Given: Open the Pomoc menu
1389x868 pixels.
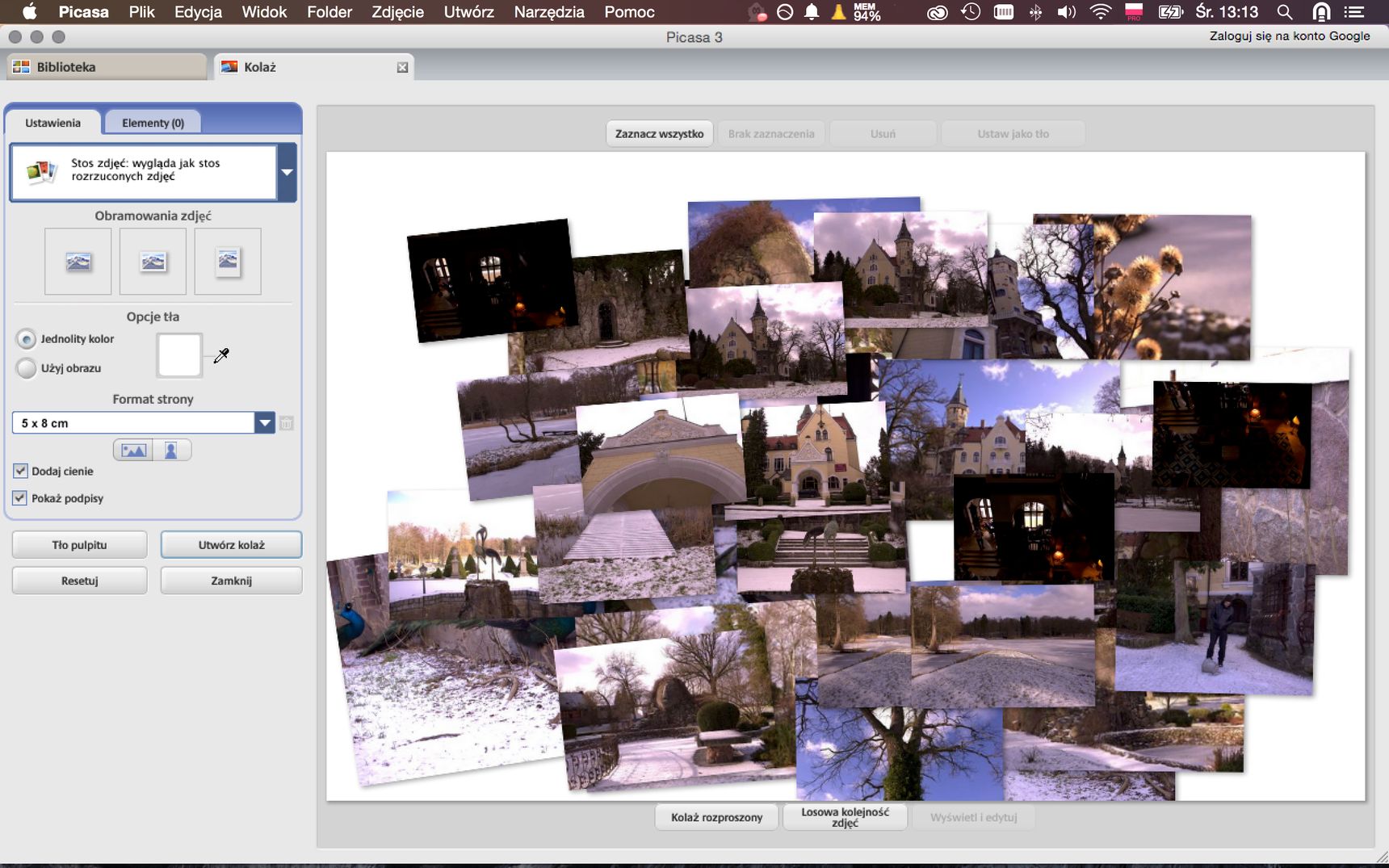Looking at the screenshot, I should (x=629, y=12).
